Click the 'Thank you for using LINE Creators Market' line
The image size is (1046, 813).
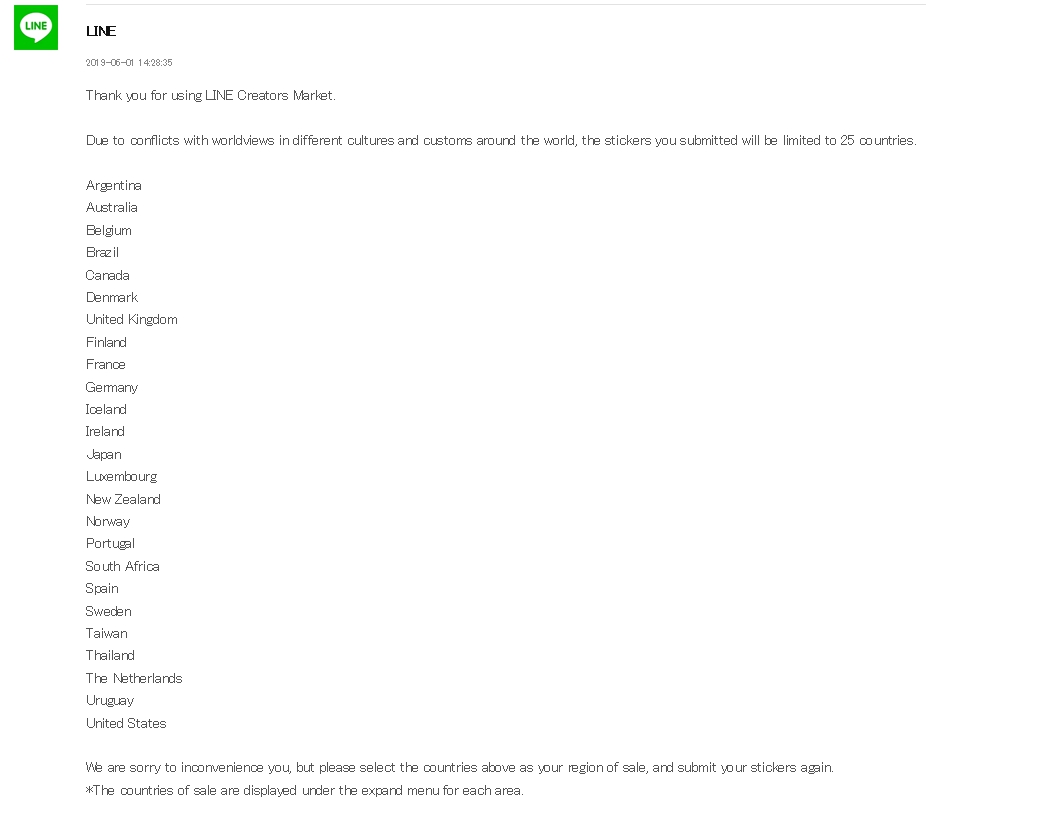coord(210,95)
